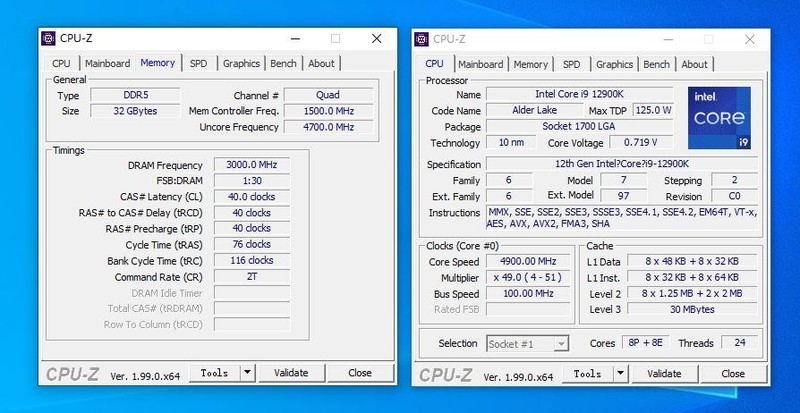The height and width of the screenshot is (413, 800).
Task: Click the C0 revision value
Action: pyautogui.click(x=735, y=196)
